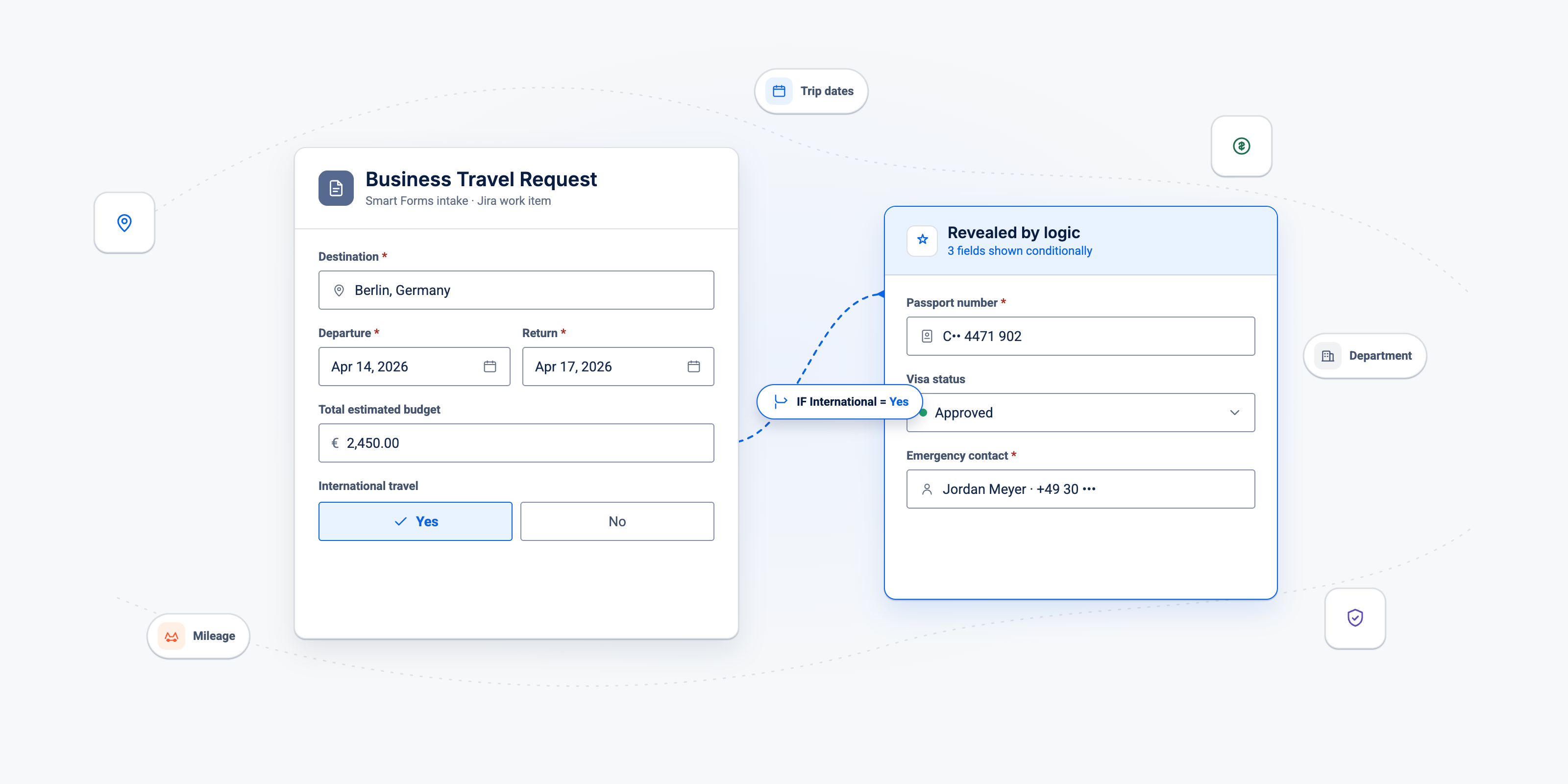Click the Trip dates calendar icon
Viewport: 1568px width, 784px height.
click(x=779, y=91)
